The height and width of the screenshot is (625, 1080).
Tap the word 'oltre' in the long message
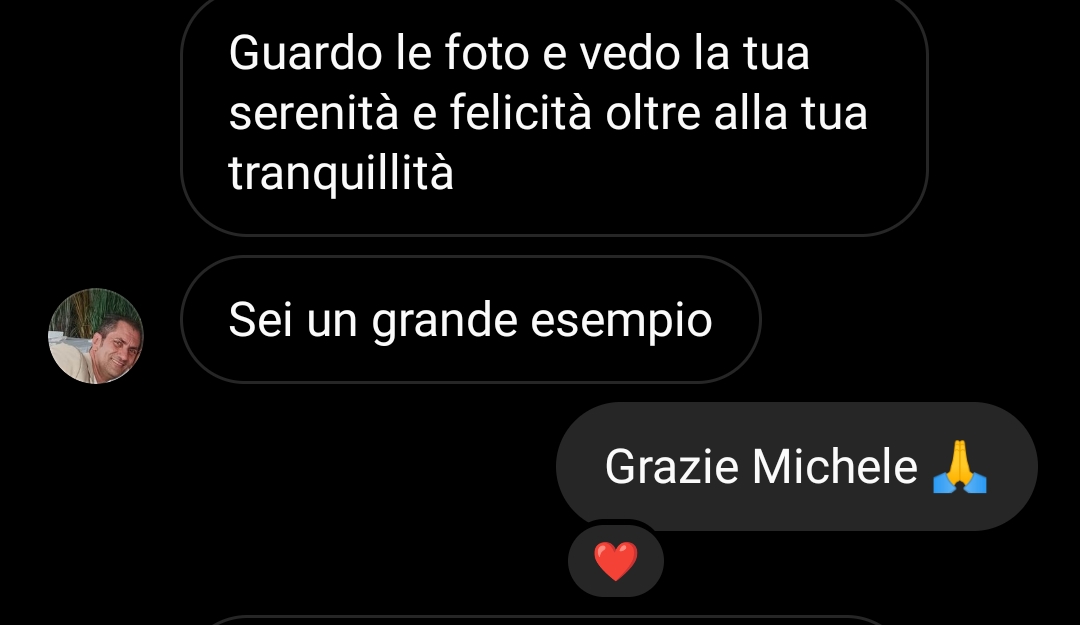click(653, 113)
